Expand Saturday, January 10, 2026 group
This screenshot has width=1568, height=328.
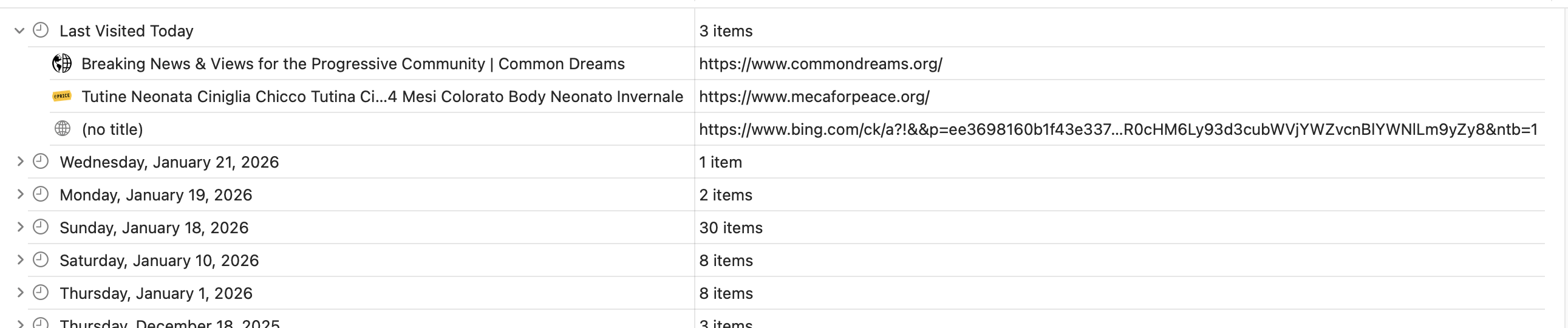coord(19,261)
